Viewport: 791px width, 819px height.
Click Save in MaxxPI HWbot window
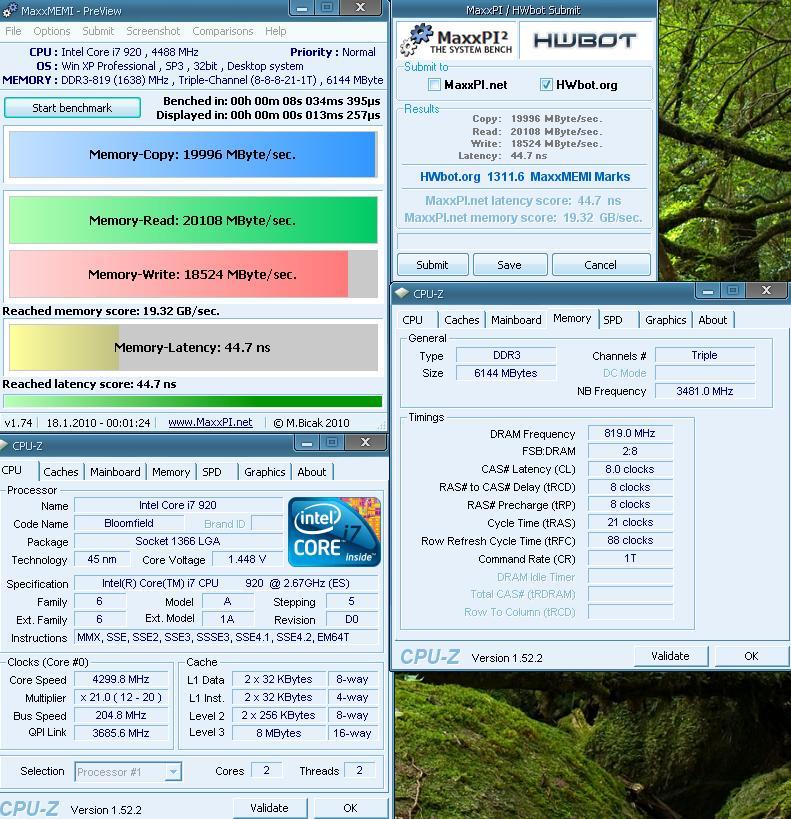tap(509, 265)
